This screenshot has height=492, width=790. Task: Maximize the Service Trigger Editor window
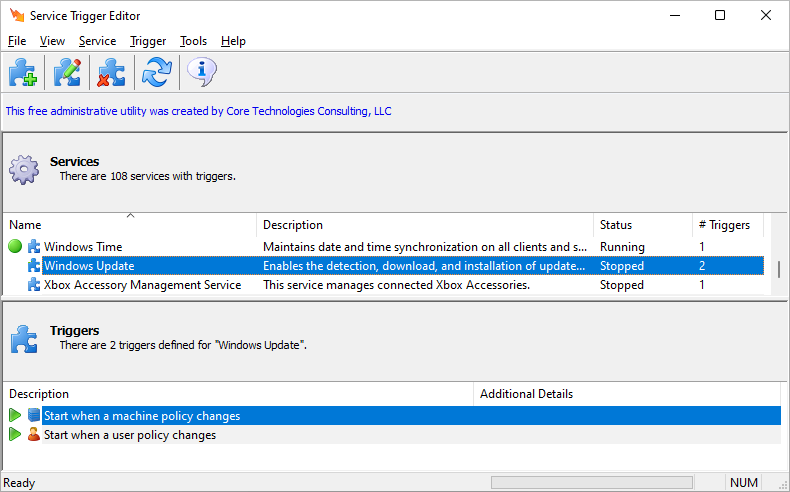(720, 15)
